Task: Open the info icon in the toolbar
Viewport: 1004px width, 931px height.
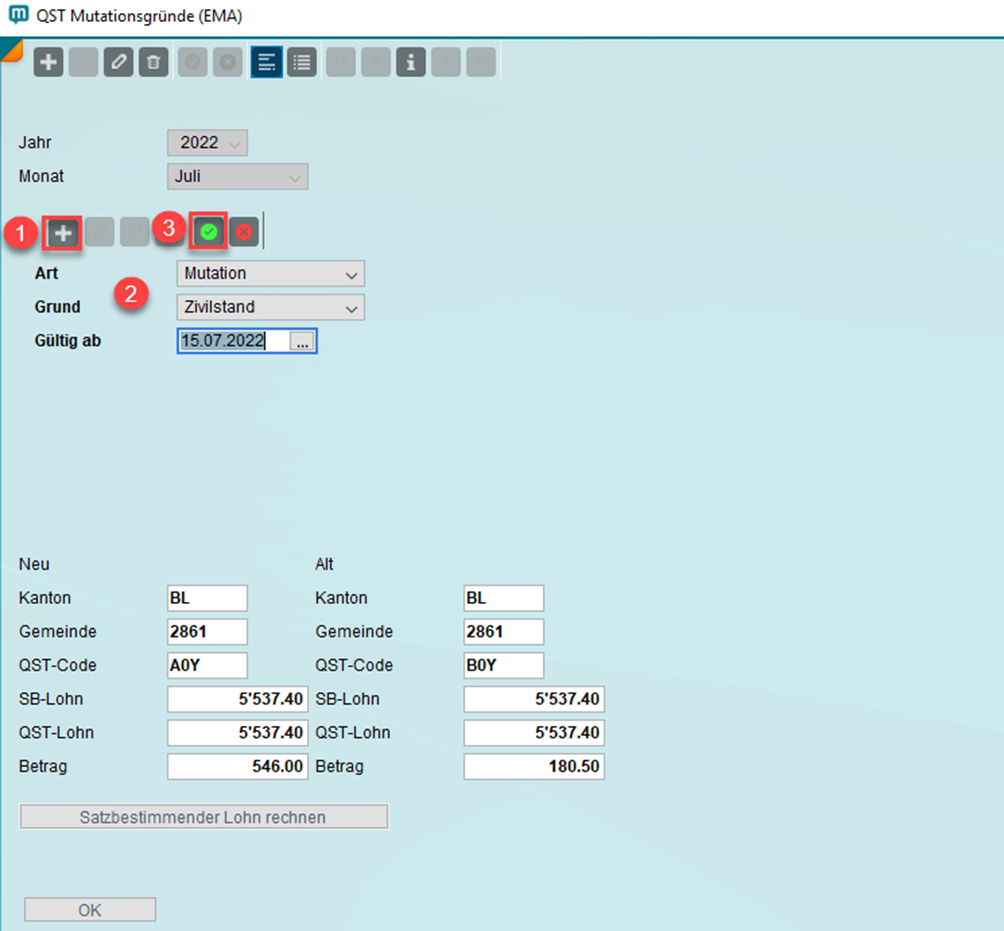Action: (410, 62)
